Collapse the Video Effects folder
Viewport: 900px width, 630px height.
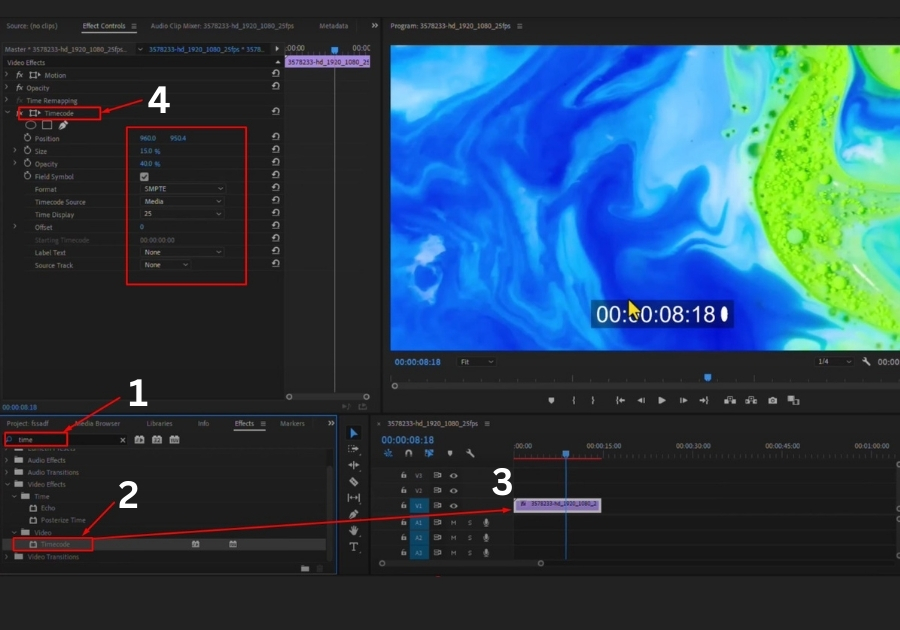click(x=7, y=484)
